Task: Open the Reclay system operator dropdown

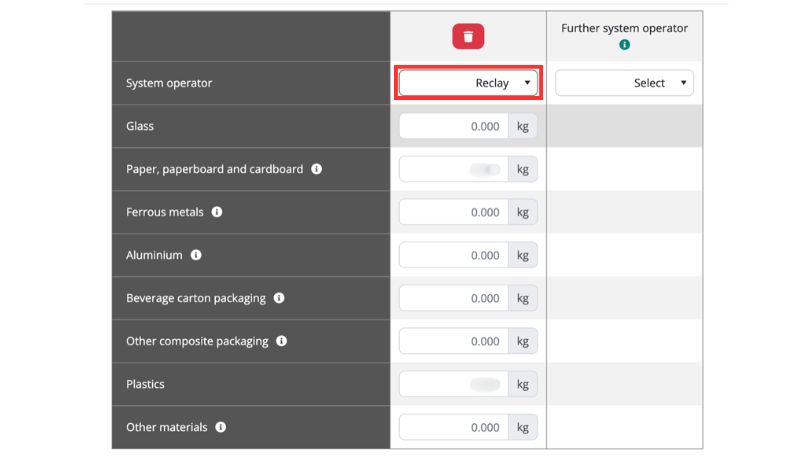Action: click(x=468, y=83)
